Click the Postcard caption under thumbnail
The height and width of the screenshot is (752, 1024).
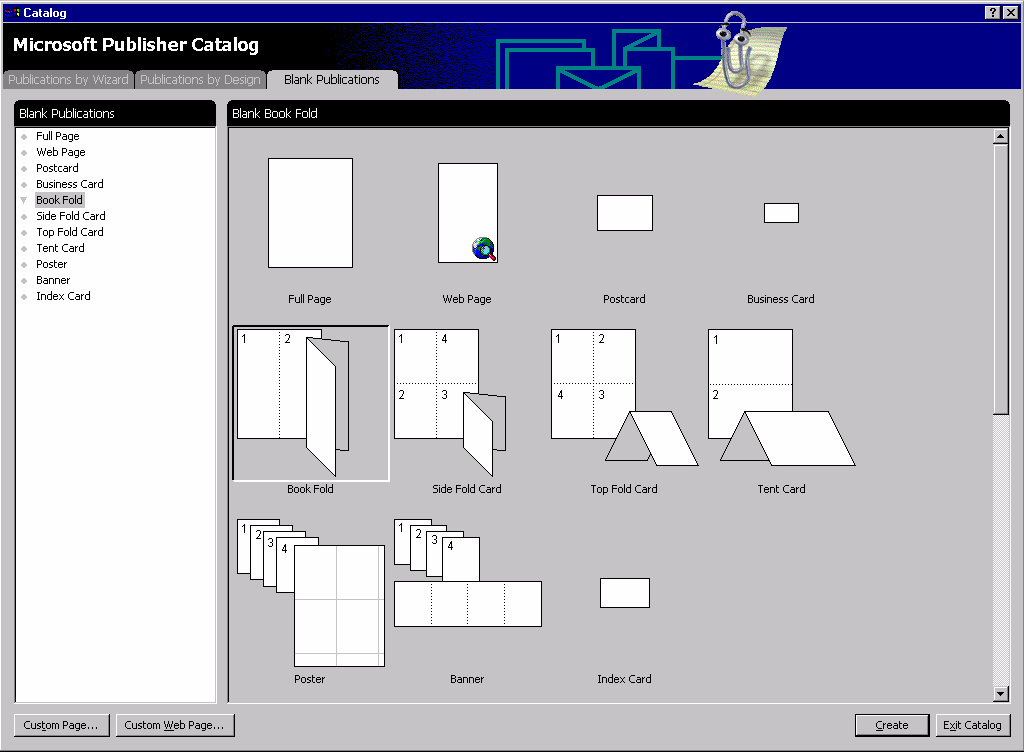[x=624, y=299]
